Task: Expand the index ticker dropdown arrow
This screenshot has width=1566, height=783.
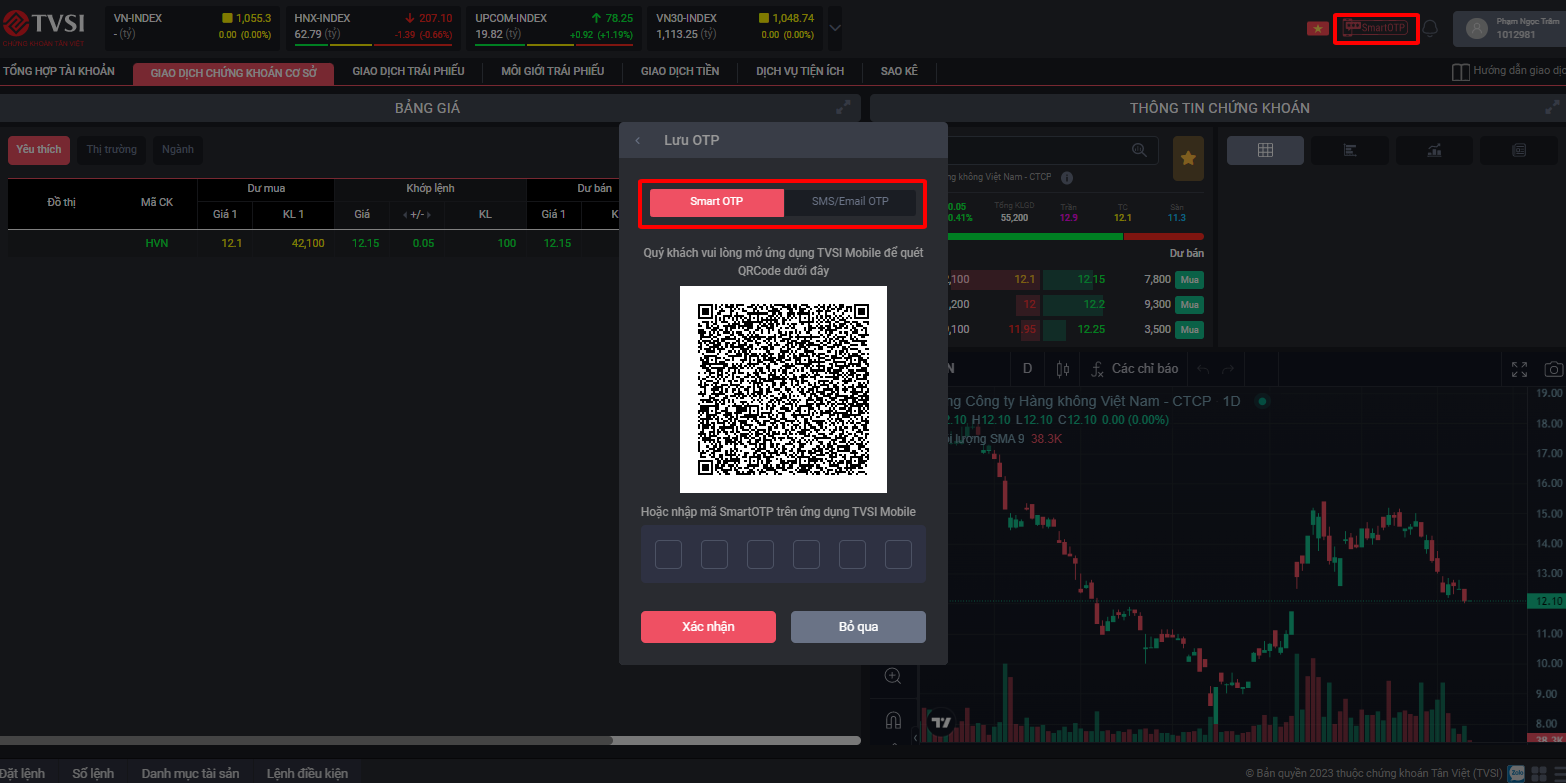Action: 835,28
